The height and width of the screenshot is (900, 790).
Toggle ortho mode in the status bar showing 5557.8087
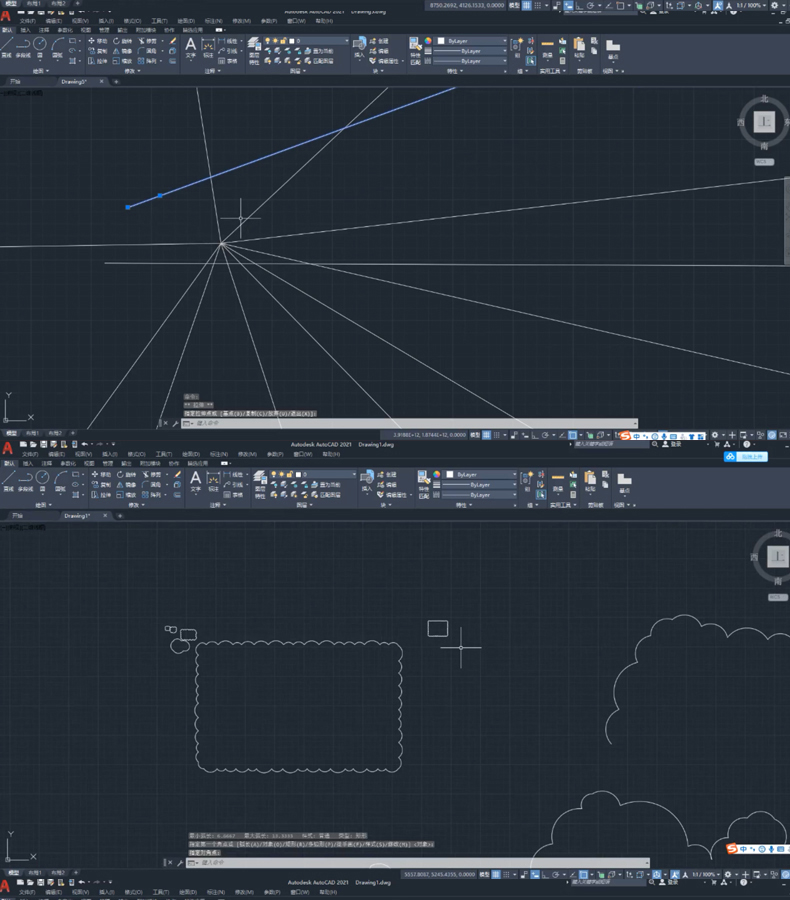(546, 875)
